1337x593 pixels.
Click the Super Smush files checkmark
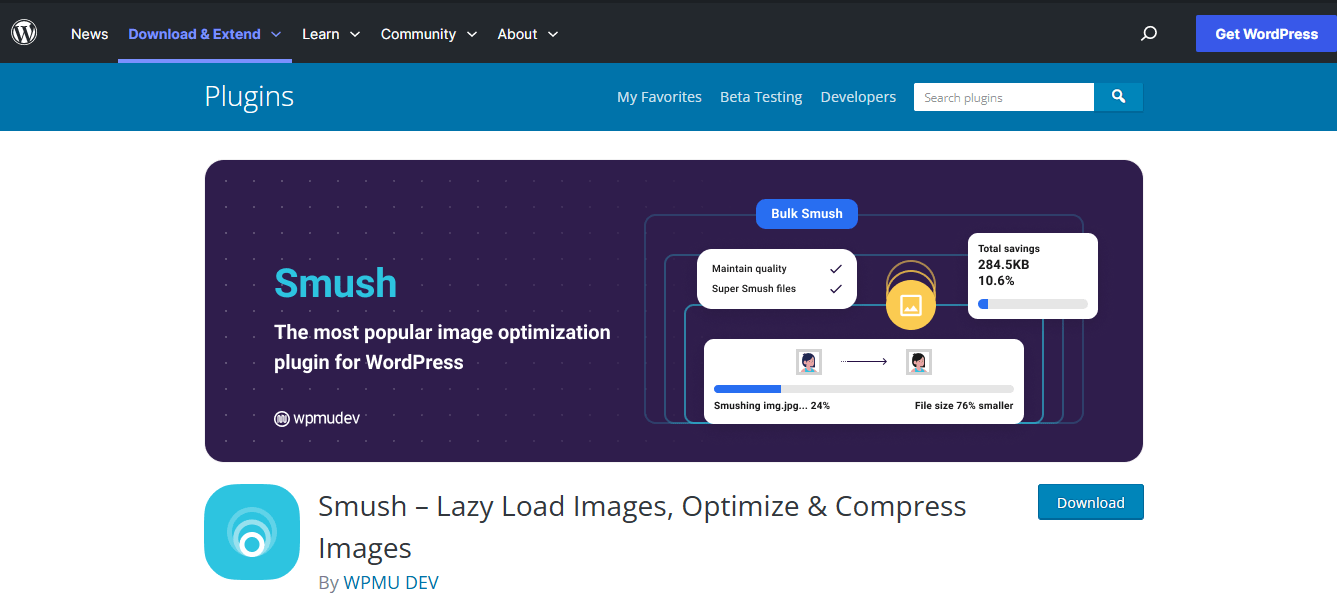[x=836, y=289]
